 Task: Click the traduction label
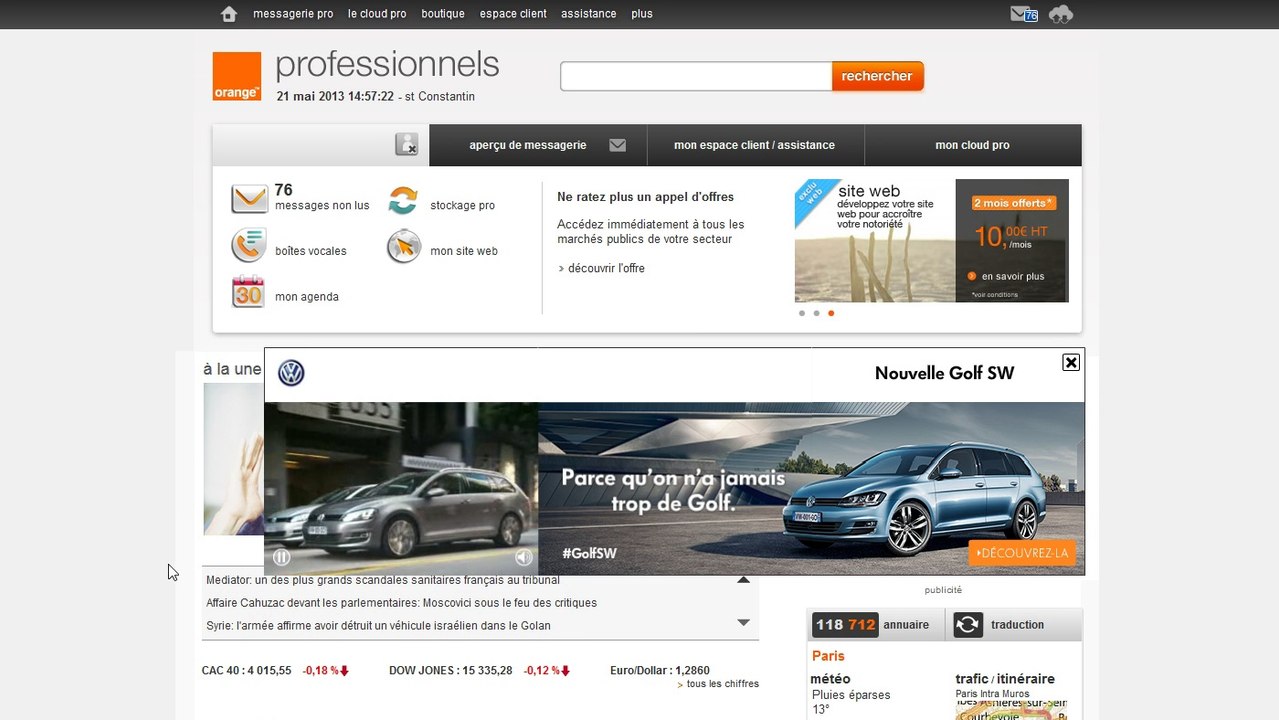(x=1017, y=625)
